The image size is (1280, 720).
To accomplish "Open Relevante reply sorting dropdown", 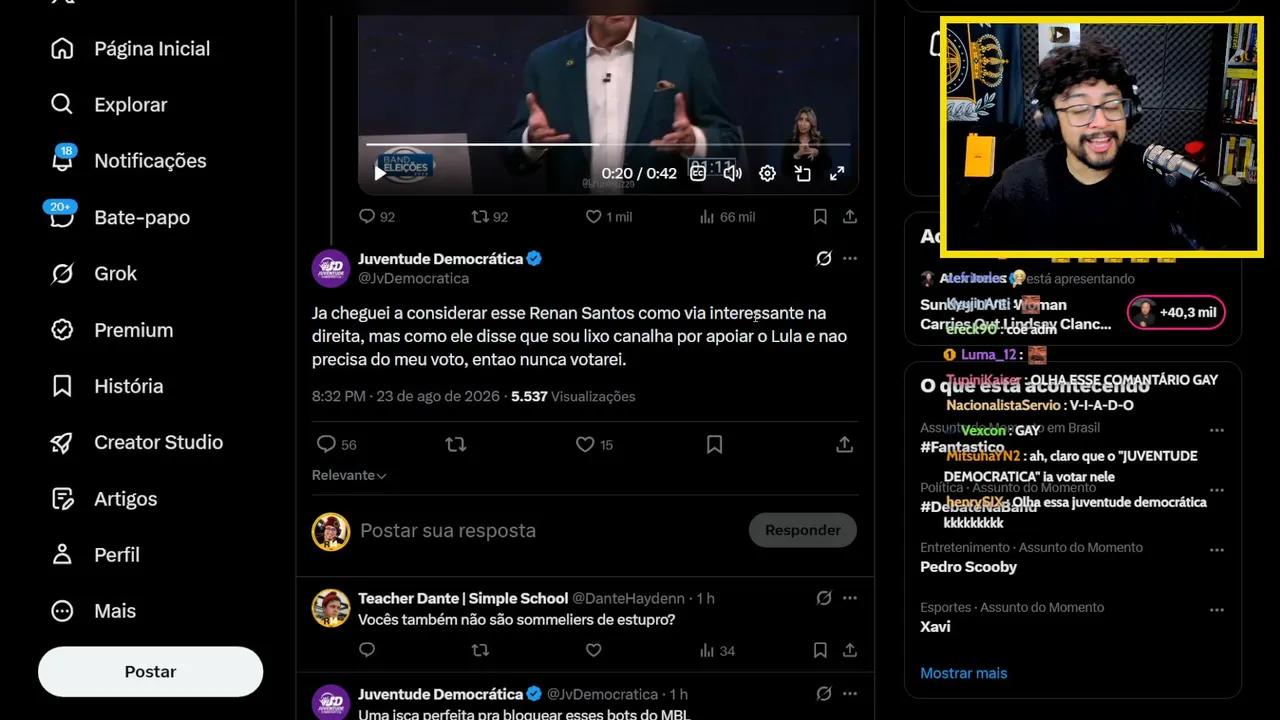I will tap(349, 476).
